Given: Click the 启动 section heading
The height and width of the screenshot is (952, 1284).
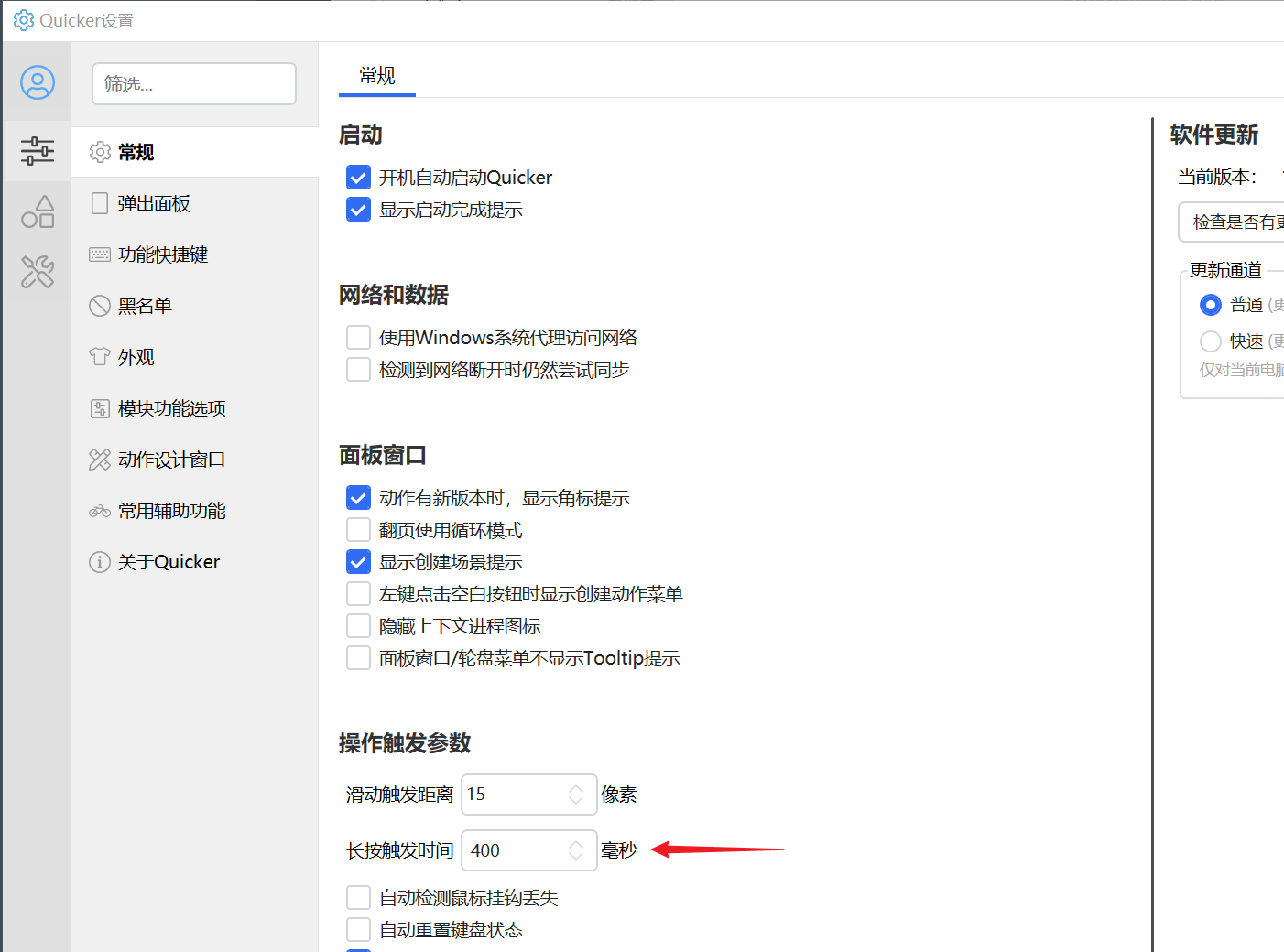Looking at the screenshot, I should [361, 135].
